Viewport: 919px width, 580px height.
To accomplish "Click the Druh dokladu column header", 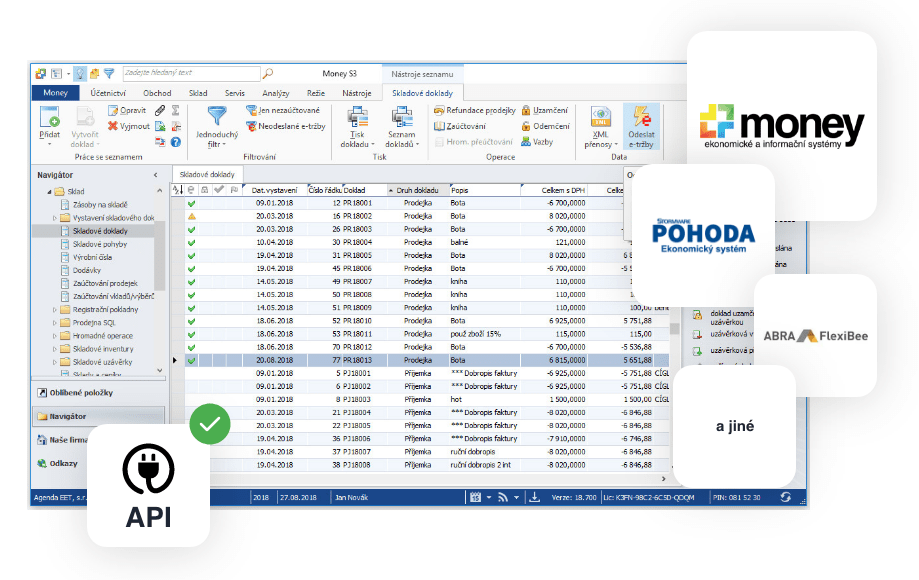I will (x=418, y=190).
